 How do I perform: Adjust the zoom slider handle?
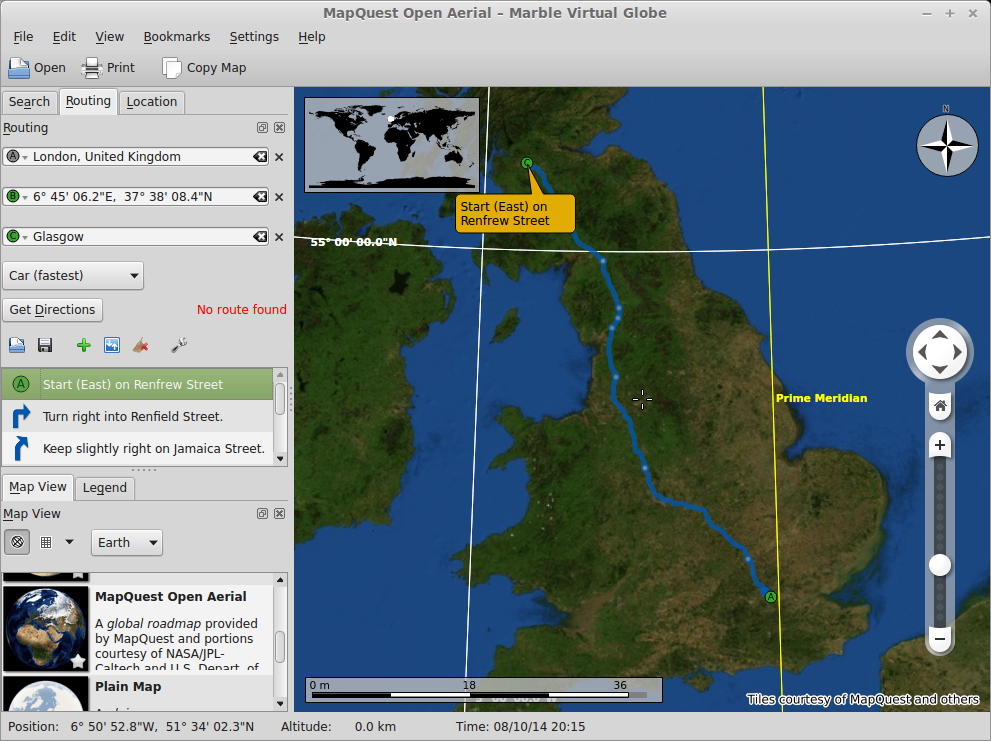pyautogui.click(x=940, y=565)
